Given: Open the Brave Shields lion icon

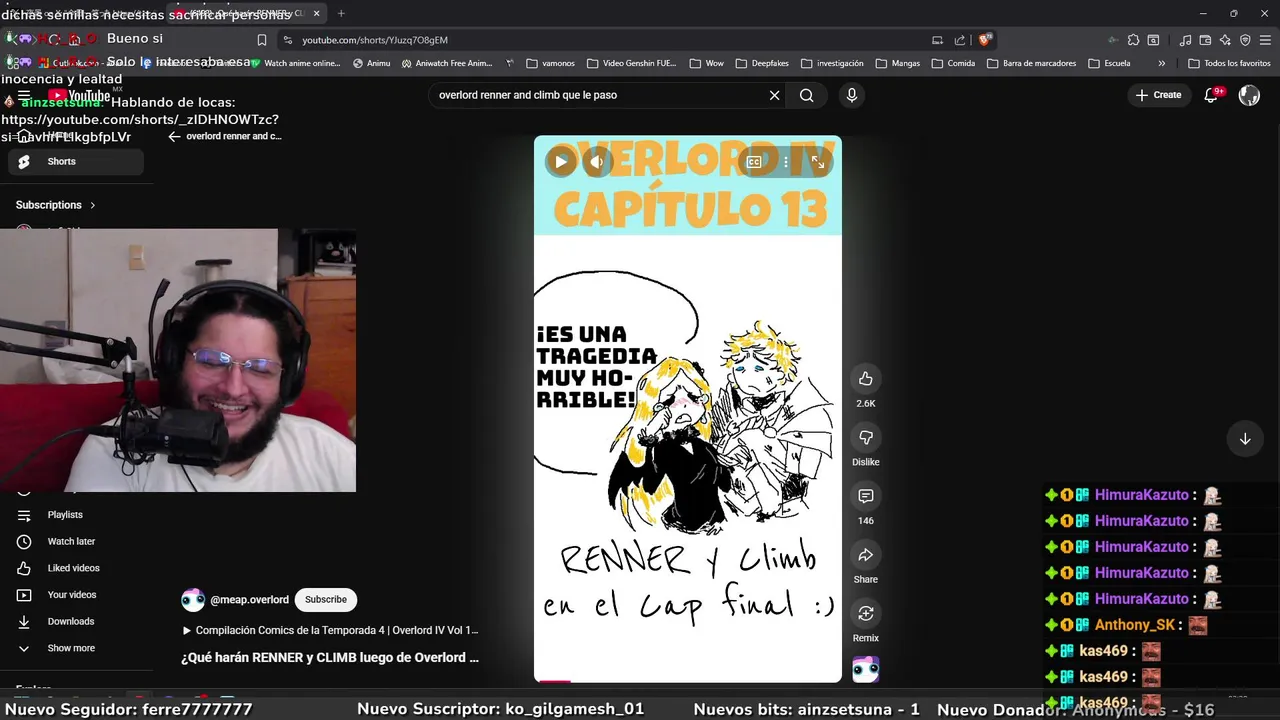Looking at the screenshot, I should point(985,40).
